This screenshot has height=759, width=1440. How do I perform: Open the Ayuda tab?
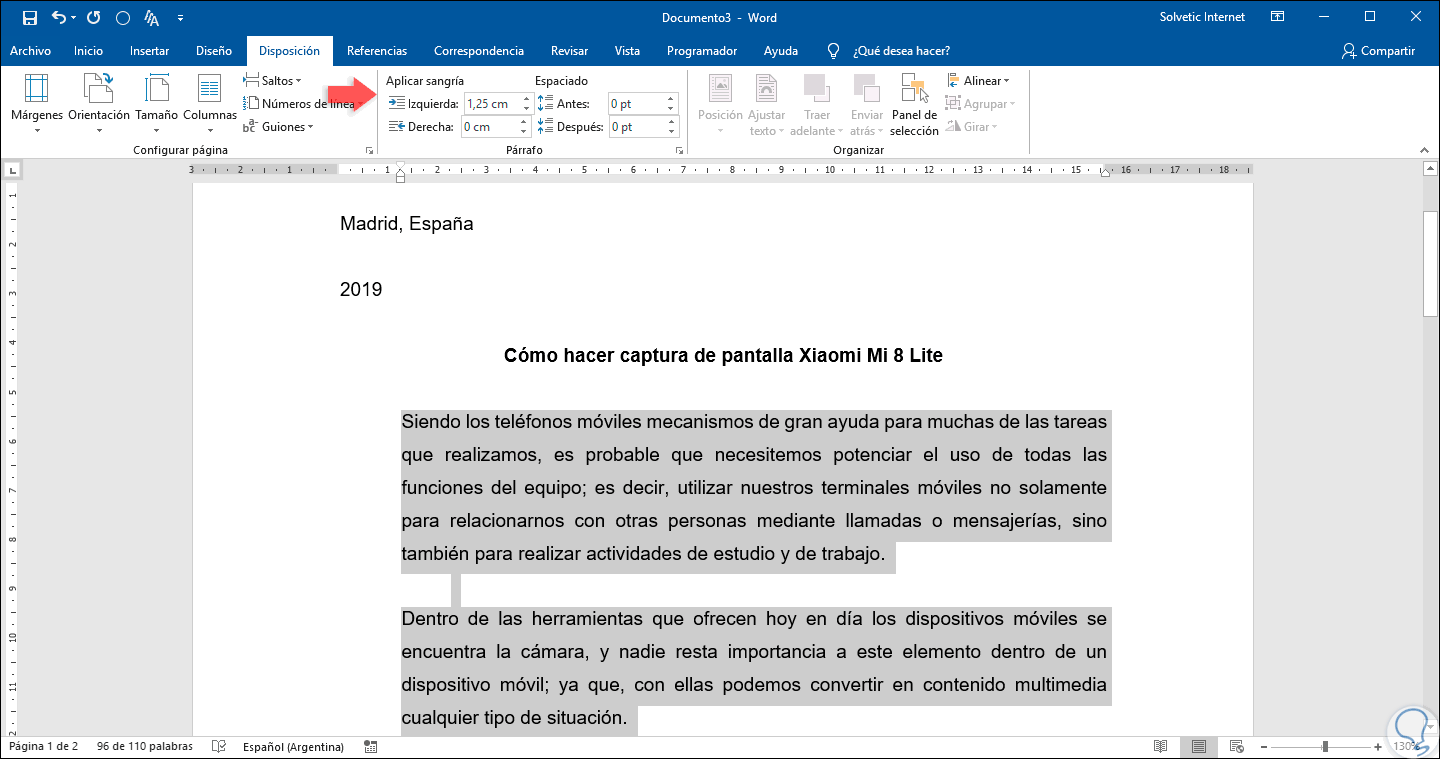click(x=781, y=51)
